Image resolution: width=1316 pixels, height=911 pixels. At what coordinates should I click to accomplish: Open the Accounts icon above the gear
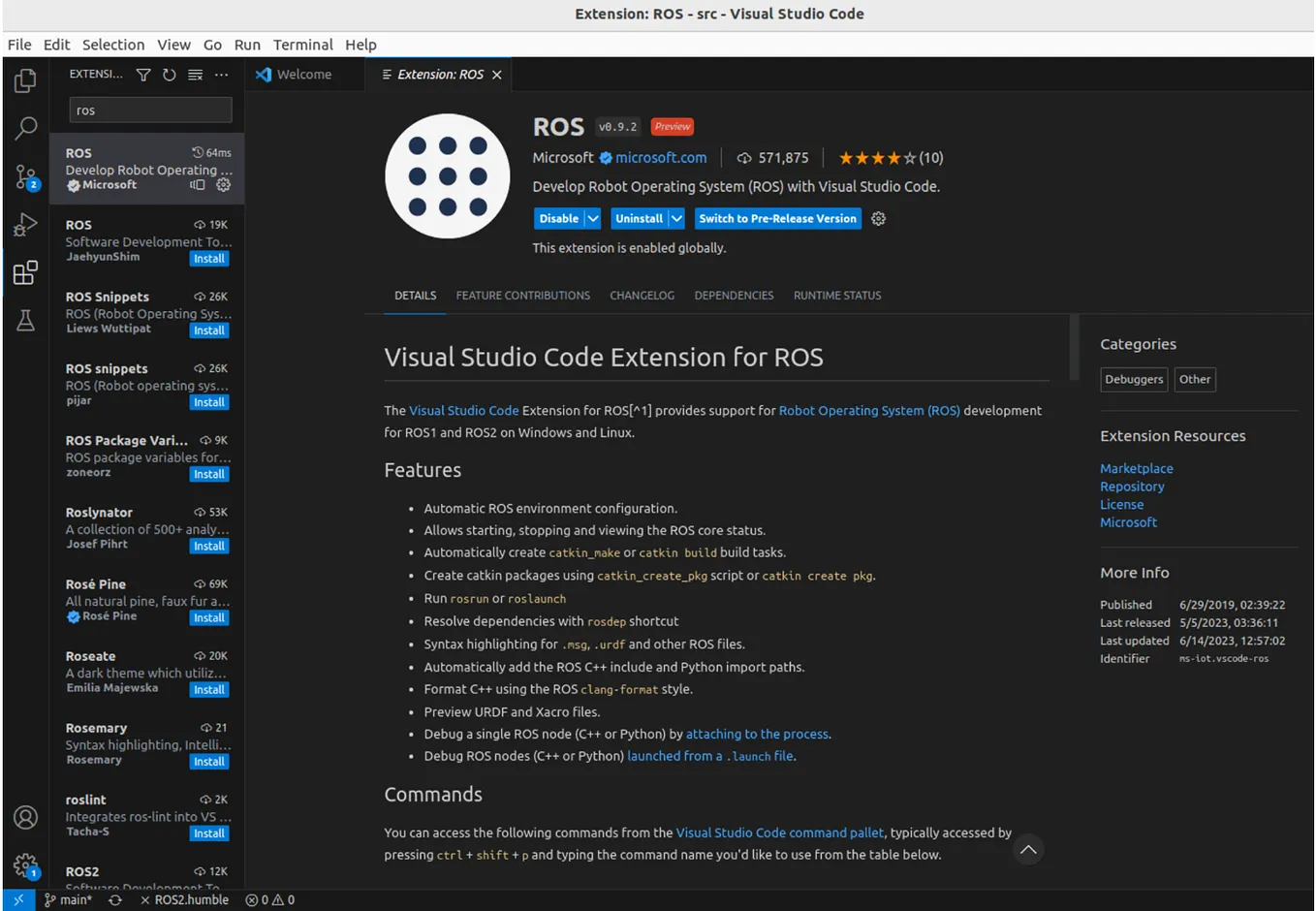(x=25, y=818)
